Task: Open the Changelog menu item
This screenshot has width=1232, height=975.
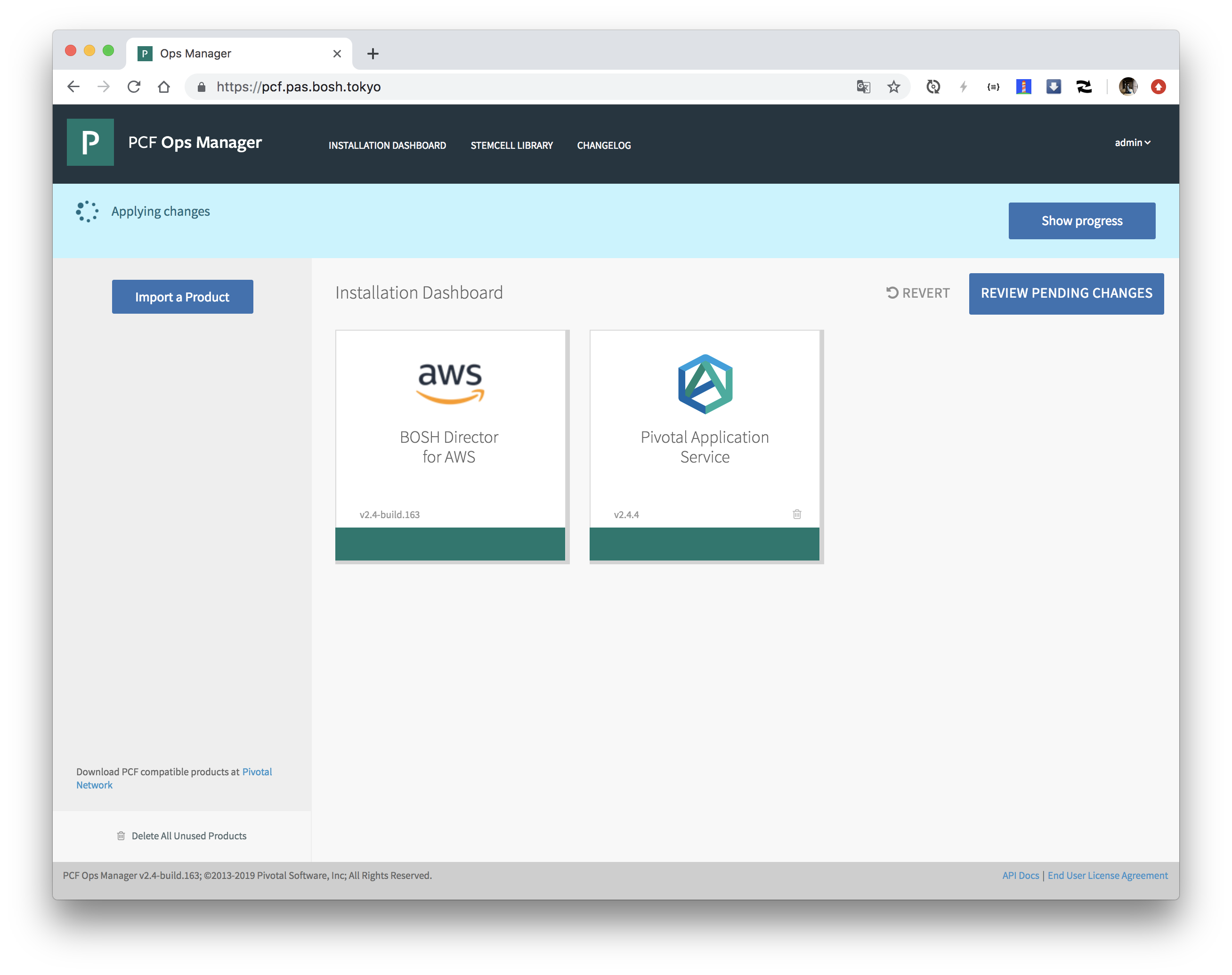Action: coord(603,146)
